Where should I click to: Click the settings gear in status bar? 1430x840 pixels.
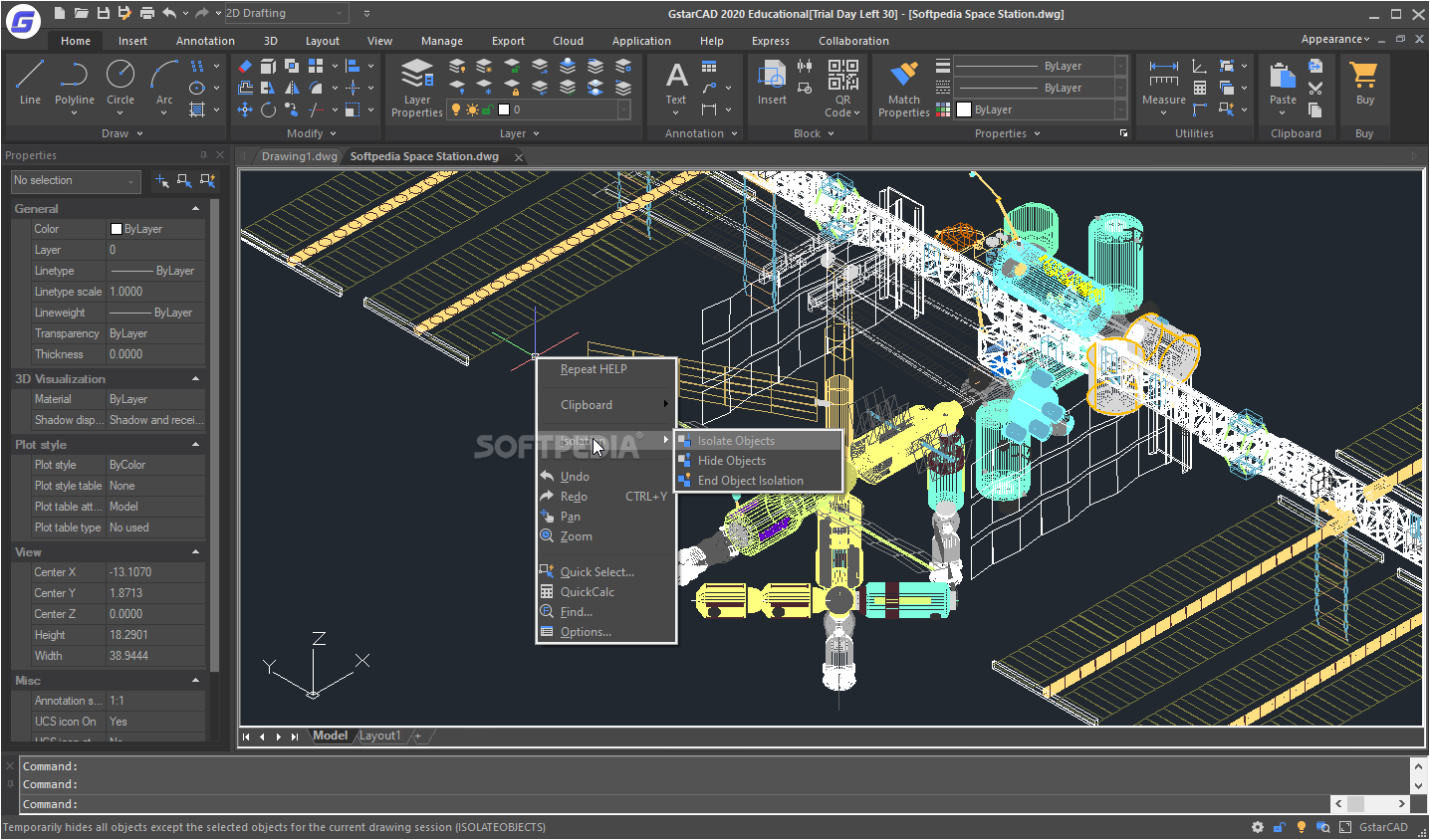point(1258,827)
